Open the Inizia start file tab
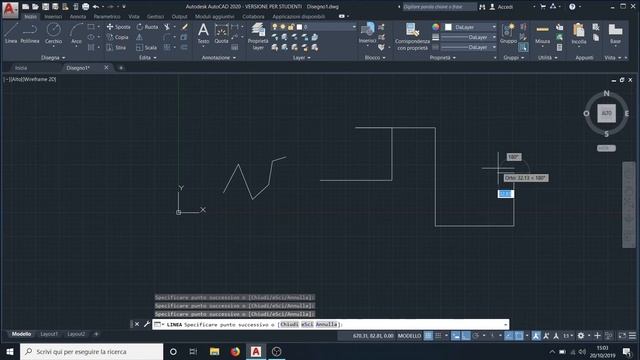 click(21, 68)
